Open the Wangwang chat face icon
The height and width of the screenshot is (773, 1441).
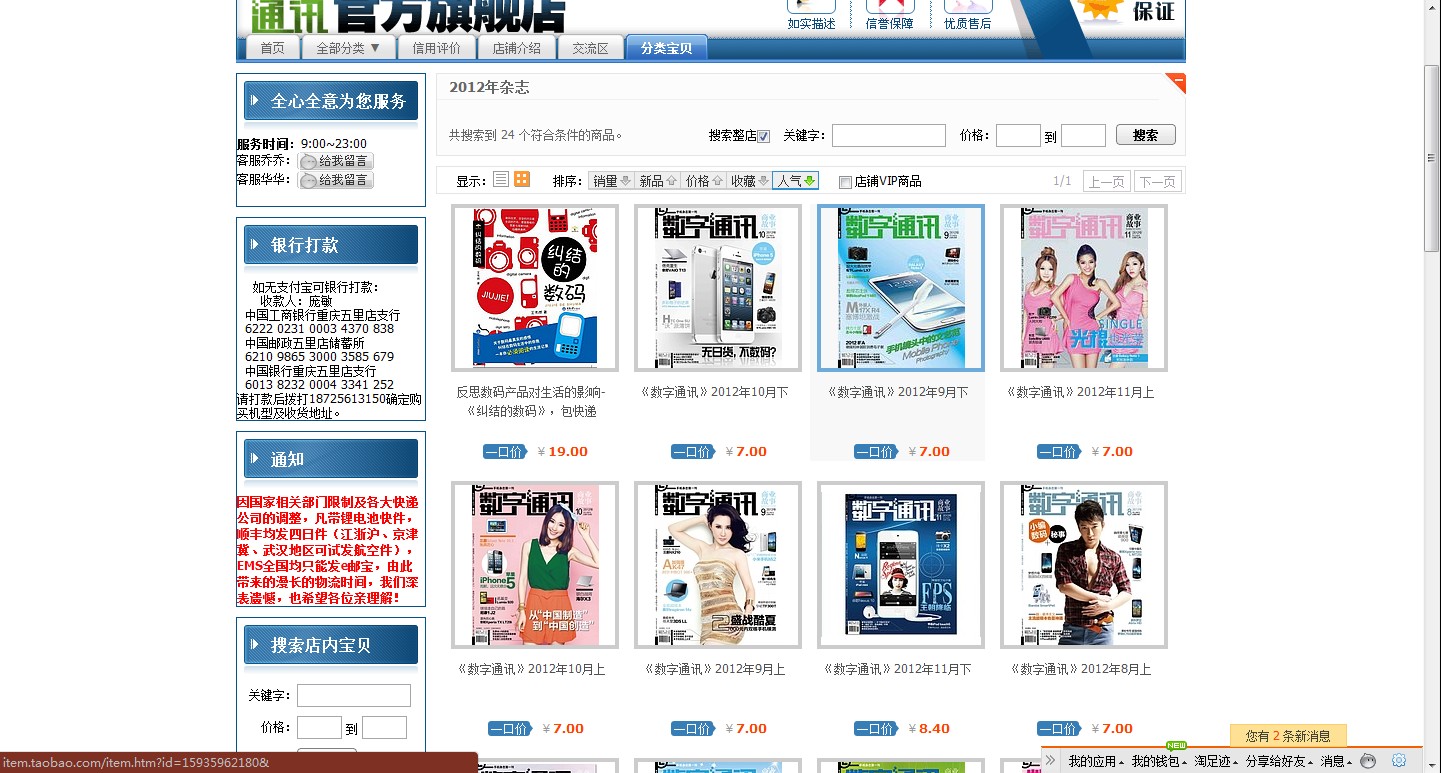[1368, 761]
